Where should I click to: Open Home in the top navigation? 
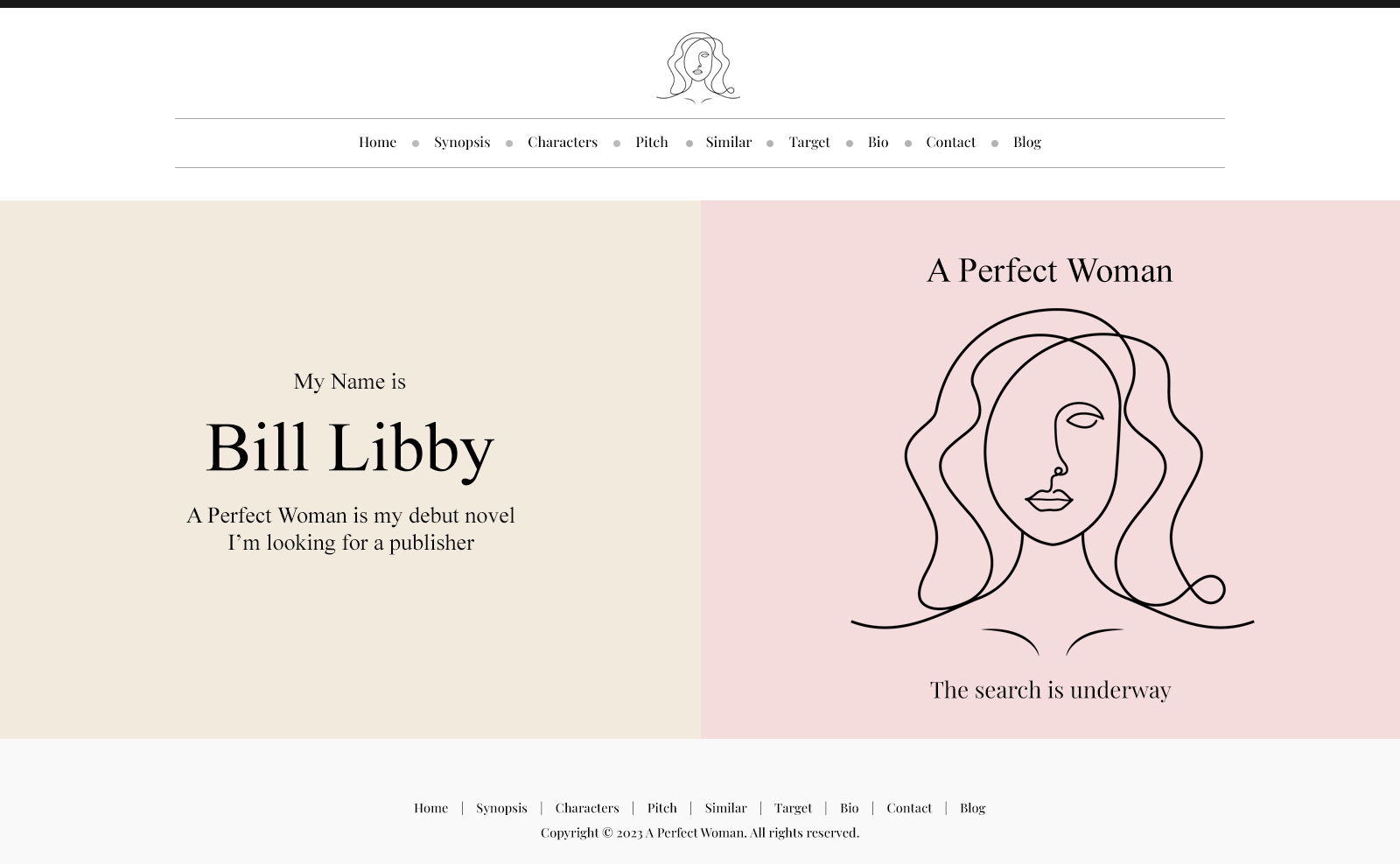point(377,142)
